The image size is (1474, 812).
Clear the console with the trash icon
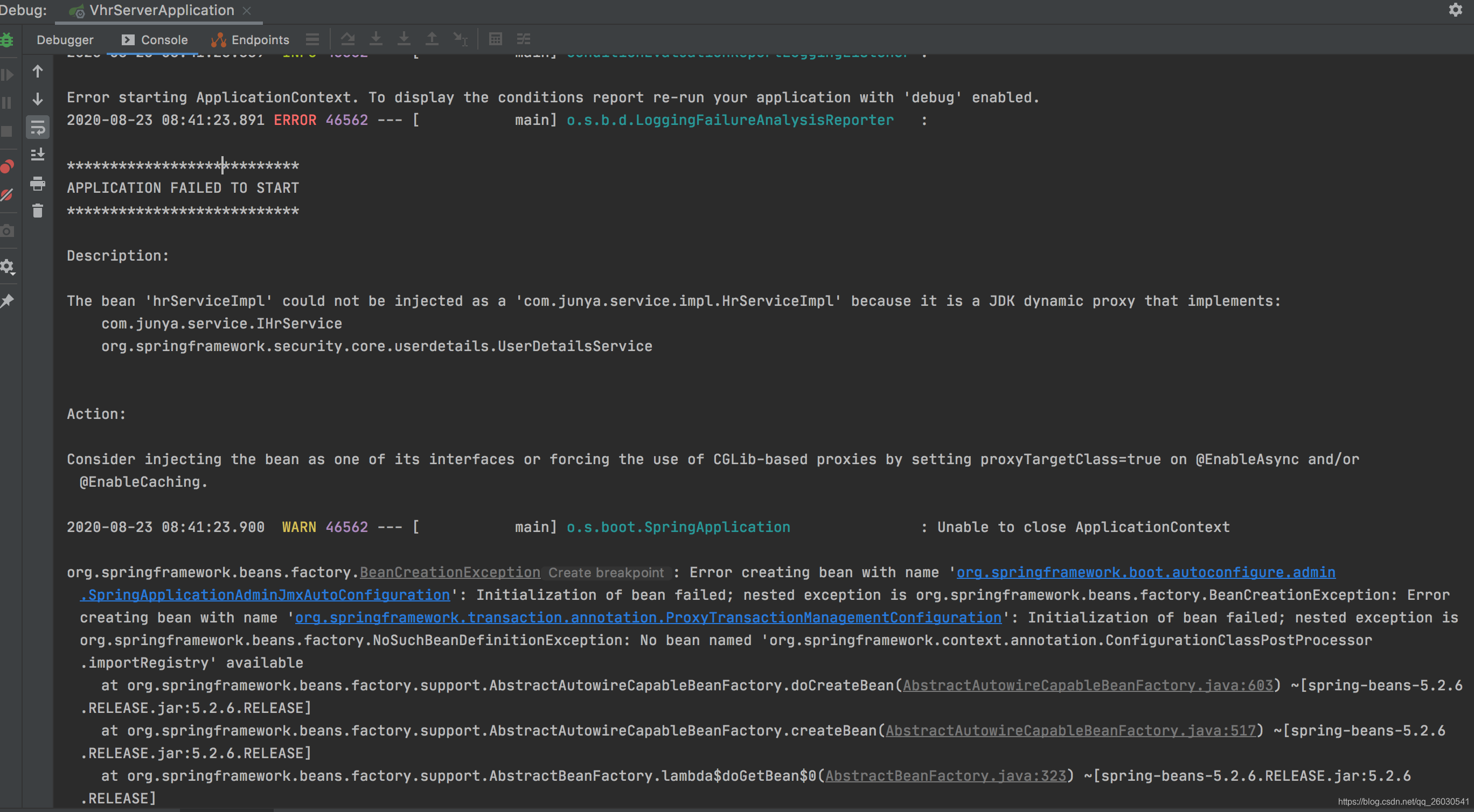pyautogui.click(x=37, y=211)
